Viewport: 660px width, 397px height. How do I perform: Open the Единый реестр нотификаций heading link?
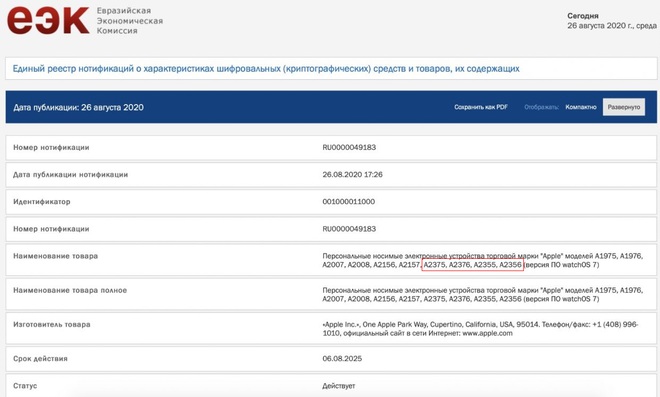tap(266, 69)
